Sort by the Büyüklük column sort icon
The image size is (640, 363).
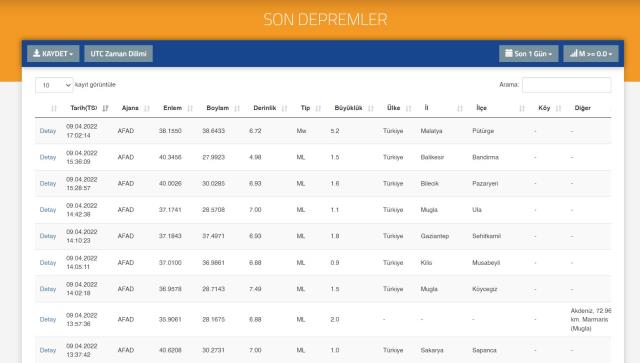point(371,108)
